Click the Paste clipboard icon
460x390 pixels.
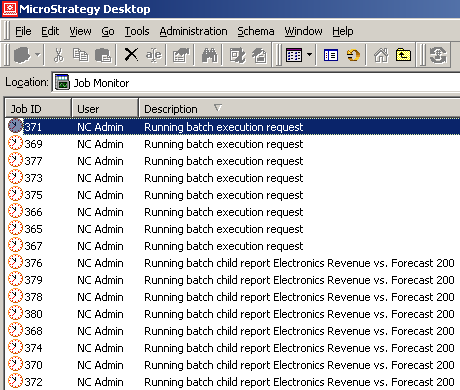(x=103, y=55)
